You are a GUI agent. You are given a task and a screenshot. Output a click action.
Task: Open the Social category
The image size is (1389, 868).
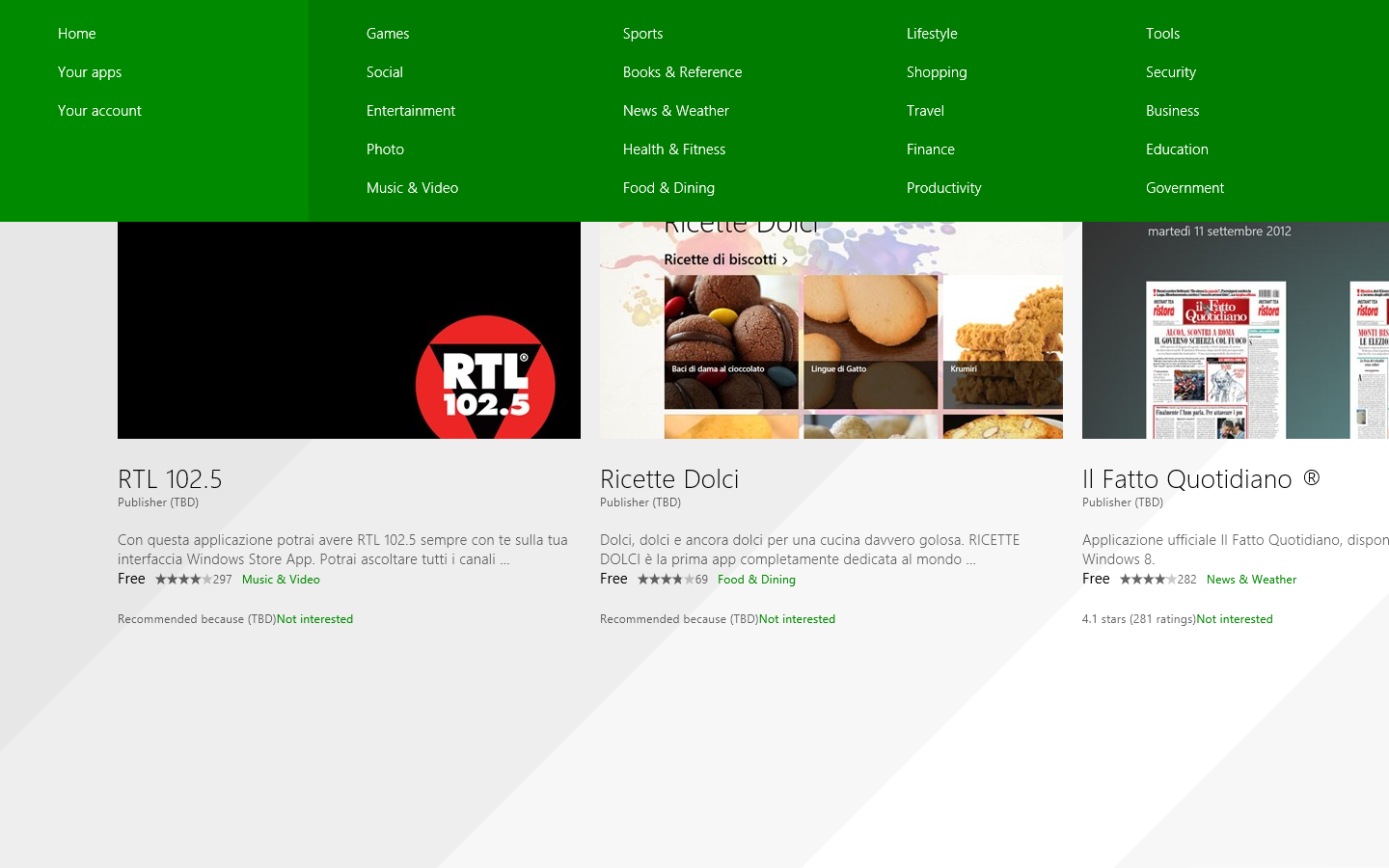pyautogui.click(x=385, y=72)
